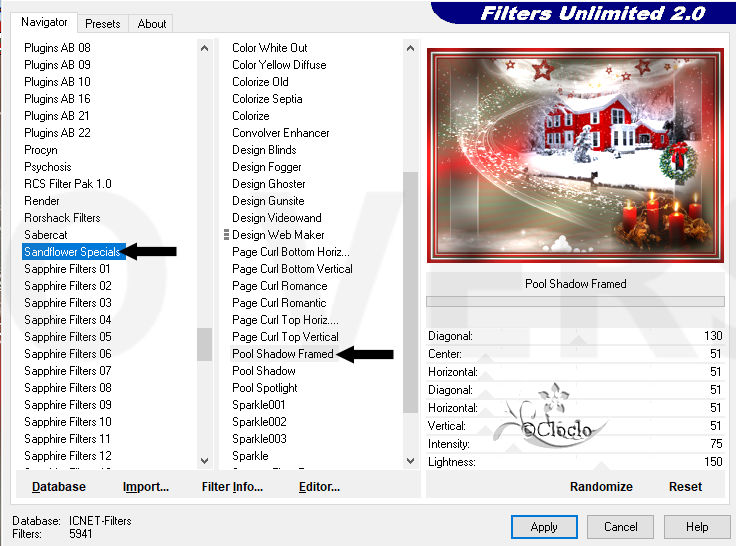Choose the Design Blinds filter

point(264,150)
